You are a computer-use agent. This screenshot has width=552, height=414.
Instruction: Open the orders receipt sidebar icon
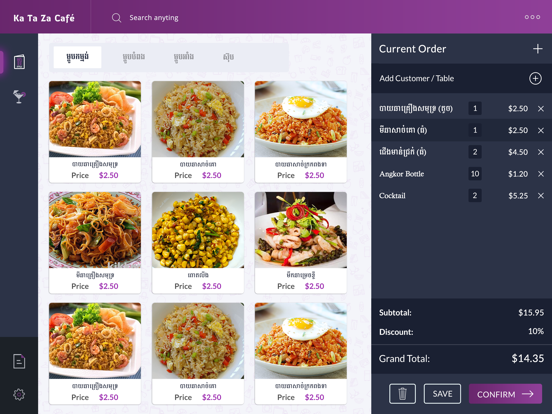[19, 362]
